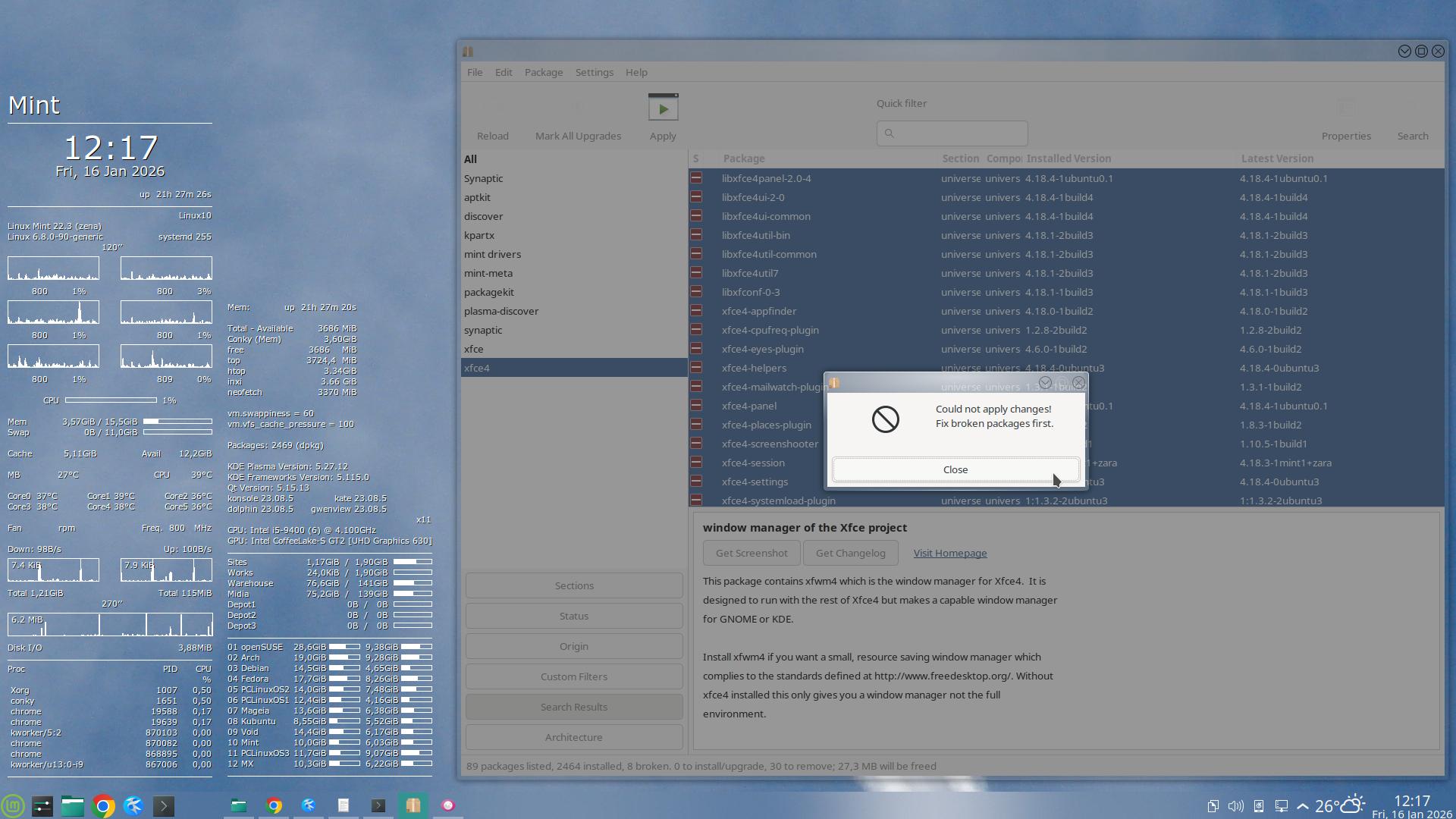1456x819 pixels.
Task: Select mint-meta in the filter list
Action: [488, 273]
